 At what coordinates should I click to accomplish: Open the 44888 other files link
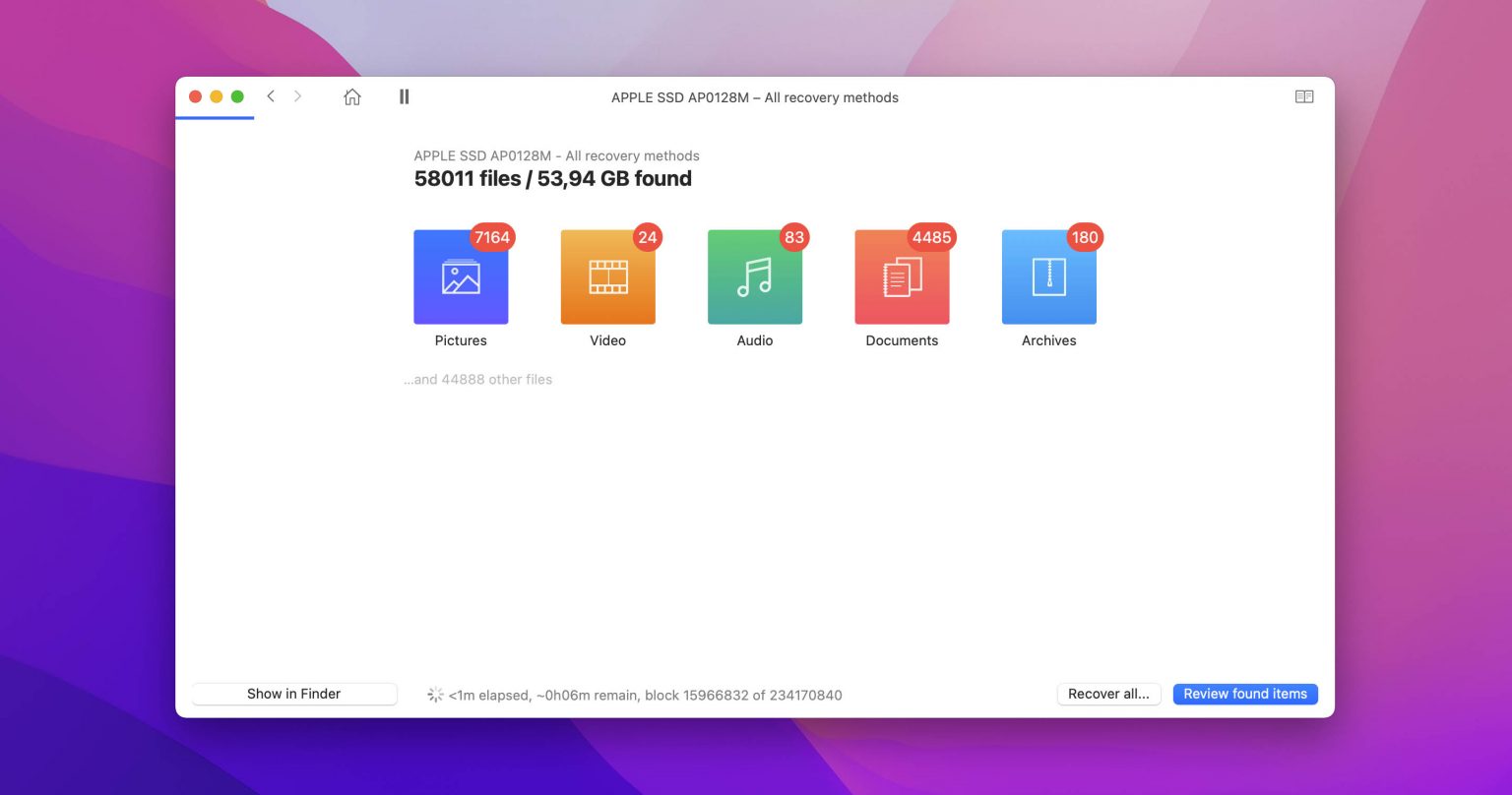pos(477,379)
